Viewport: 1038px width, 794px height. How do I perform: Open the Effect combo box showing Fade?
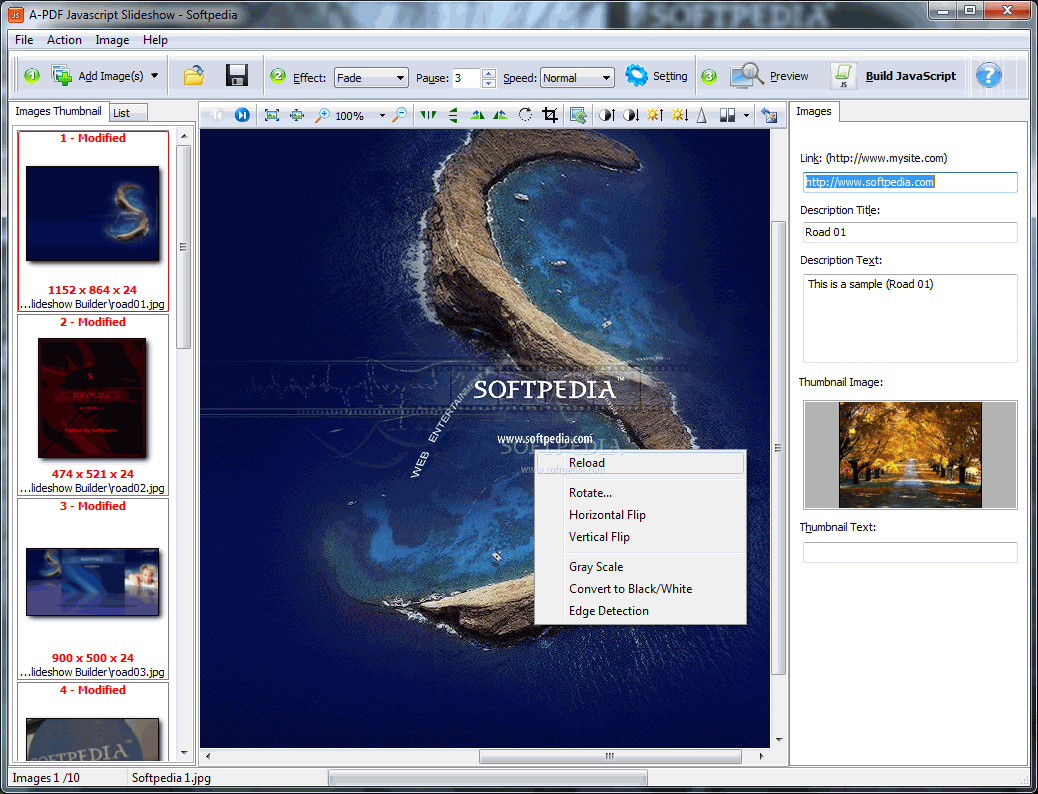coord(371,77)
